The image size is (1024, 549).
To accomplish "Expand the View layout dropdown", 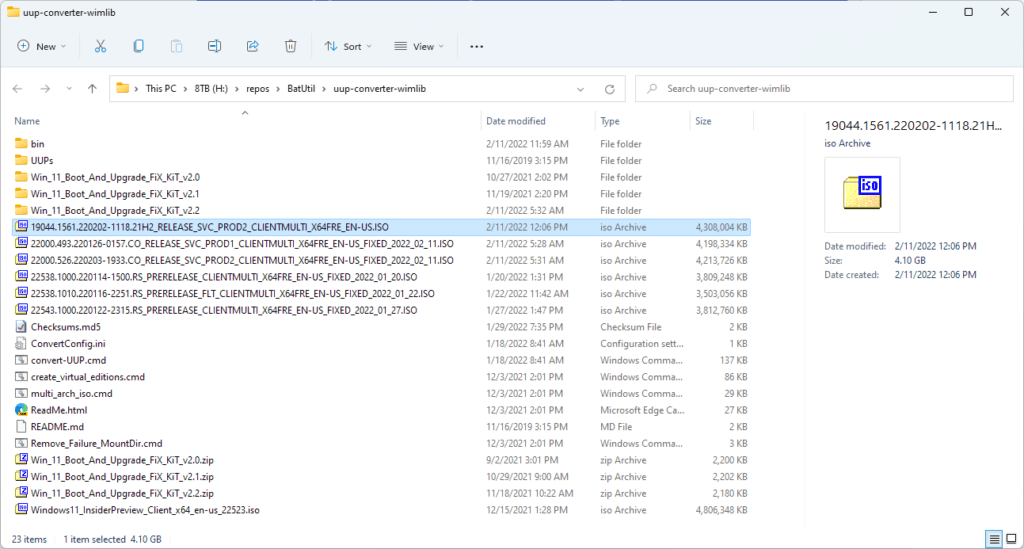I will (419, 46).
